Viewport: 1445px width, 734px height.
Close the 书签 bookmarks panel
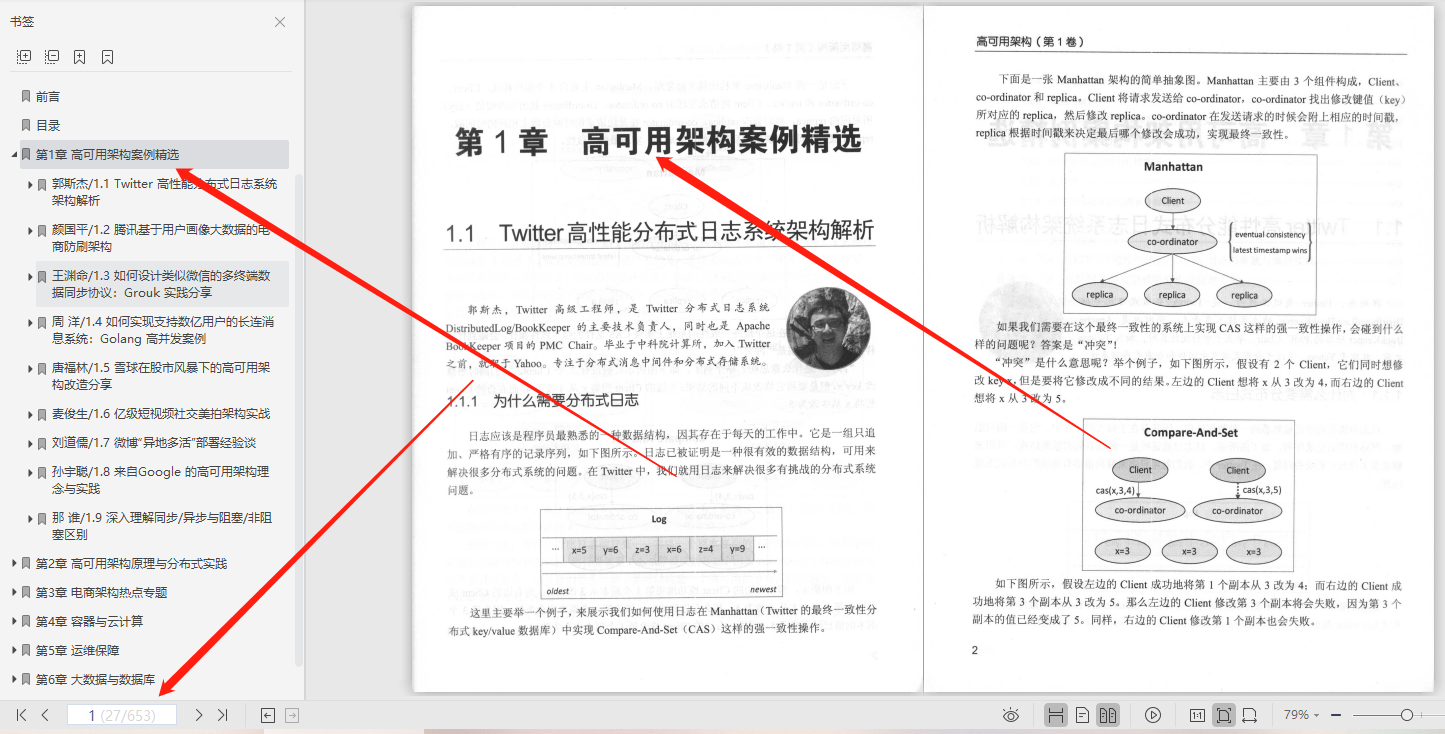(280, 22)
